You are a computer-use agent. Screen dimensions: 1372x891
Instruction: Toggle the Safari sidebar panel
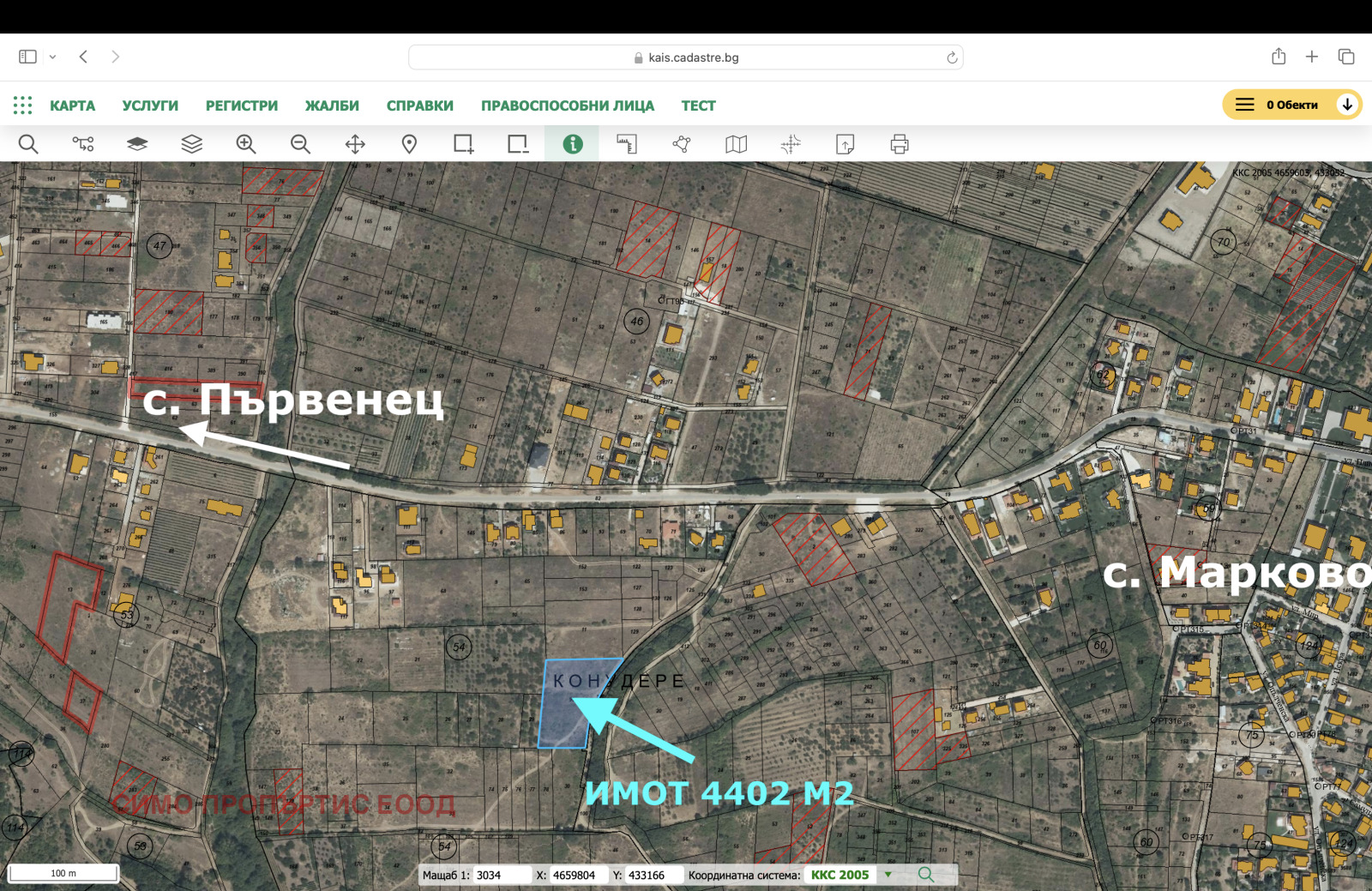pyautogui.click(x=27, y=56)
